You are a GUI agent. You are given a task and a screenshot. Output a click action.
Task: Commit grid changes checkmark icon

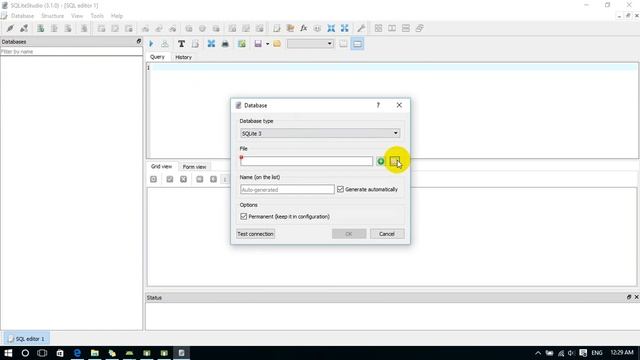(170, 179)
